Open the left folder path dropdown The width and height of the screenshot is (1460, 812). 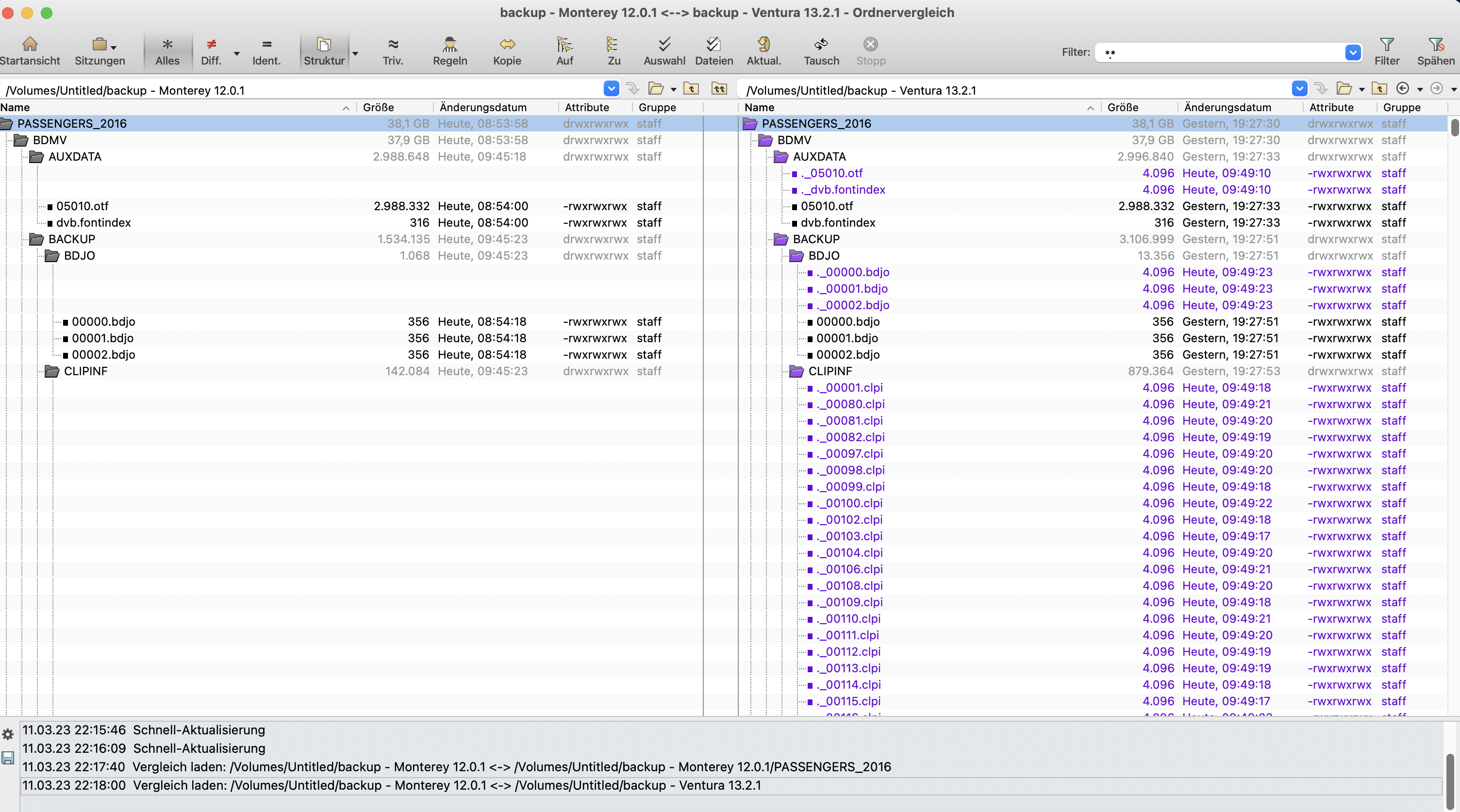(x=611, y=89)
